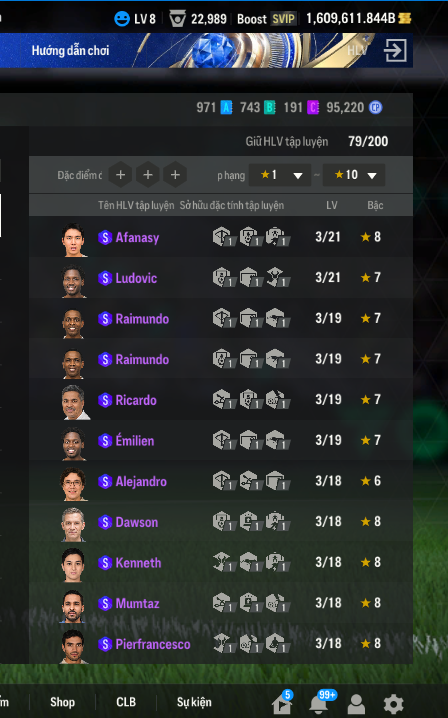
Task: Click the CP currency icon next to 95,220
Action: click(x=376, y=108)
